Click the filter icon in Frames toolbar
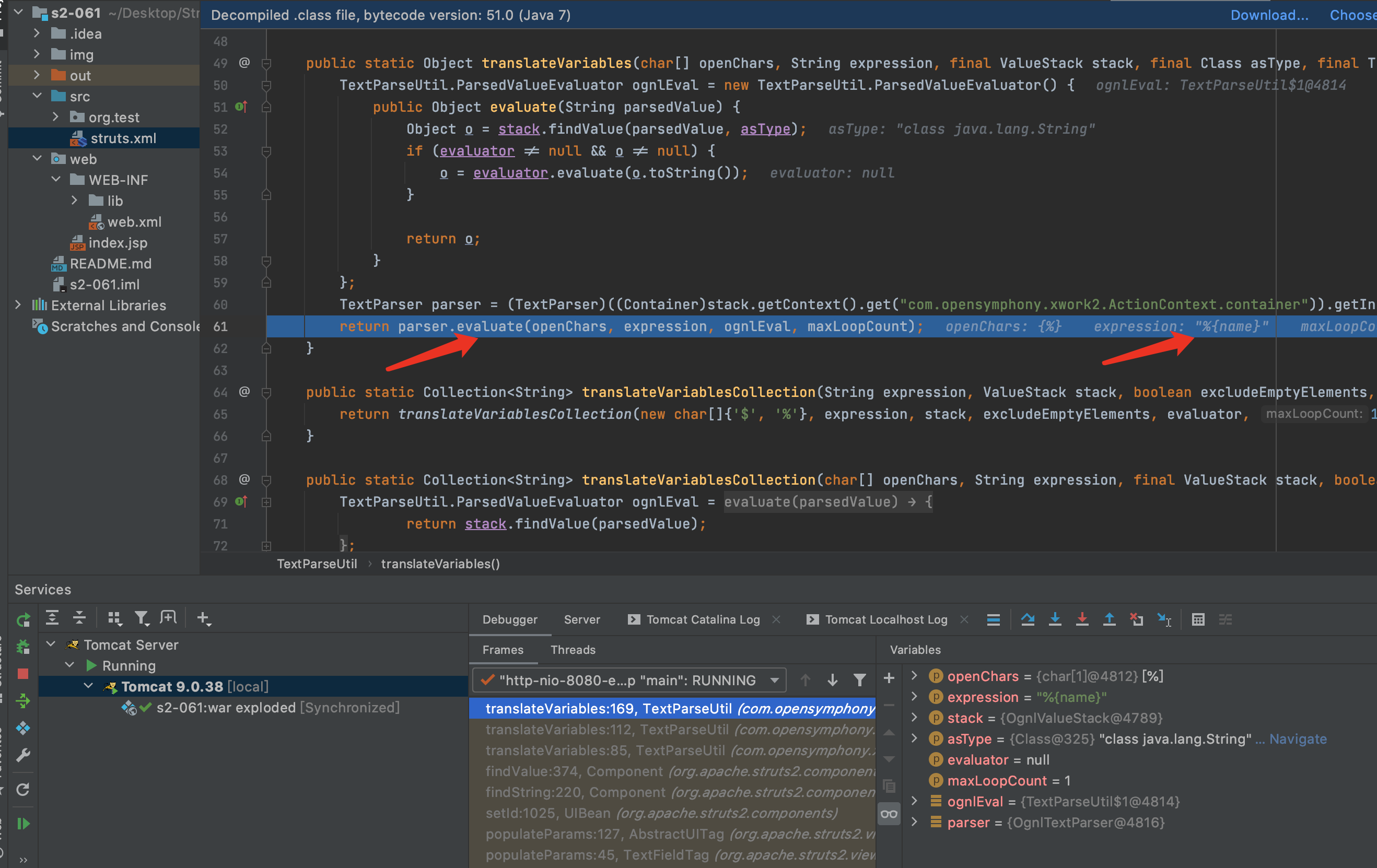Viewport: 1377px width, 868px height. 859,680
